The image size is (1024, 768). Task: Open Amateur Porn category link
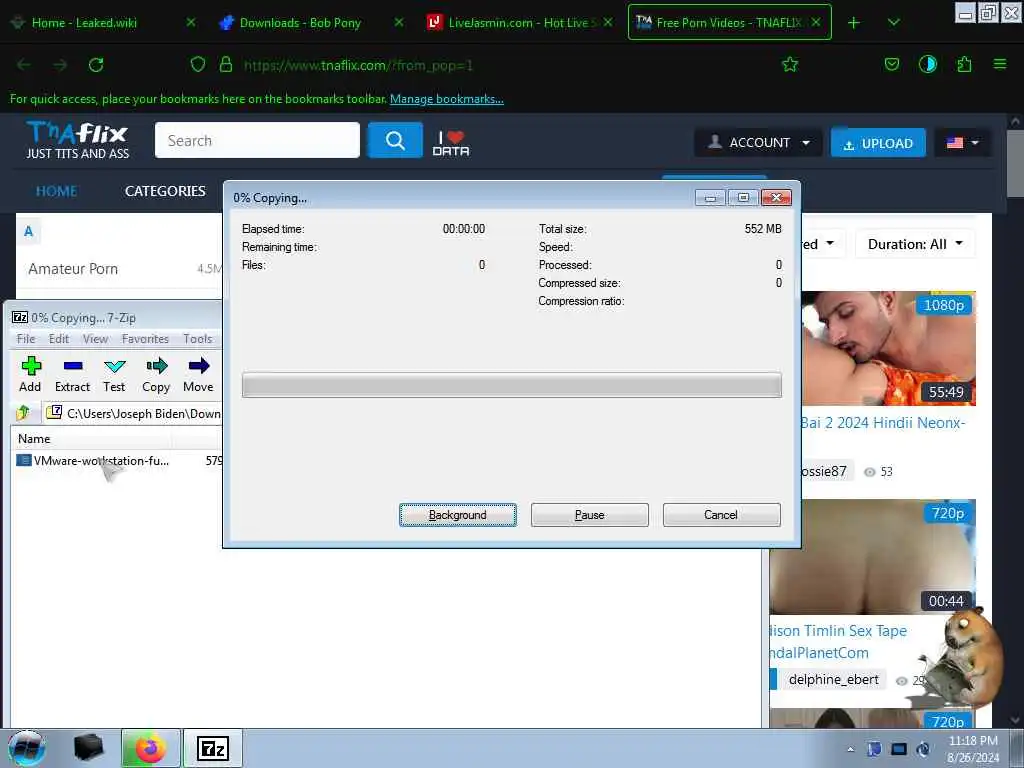[x=73, y=268]
